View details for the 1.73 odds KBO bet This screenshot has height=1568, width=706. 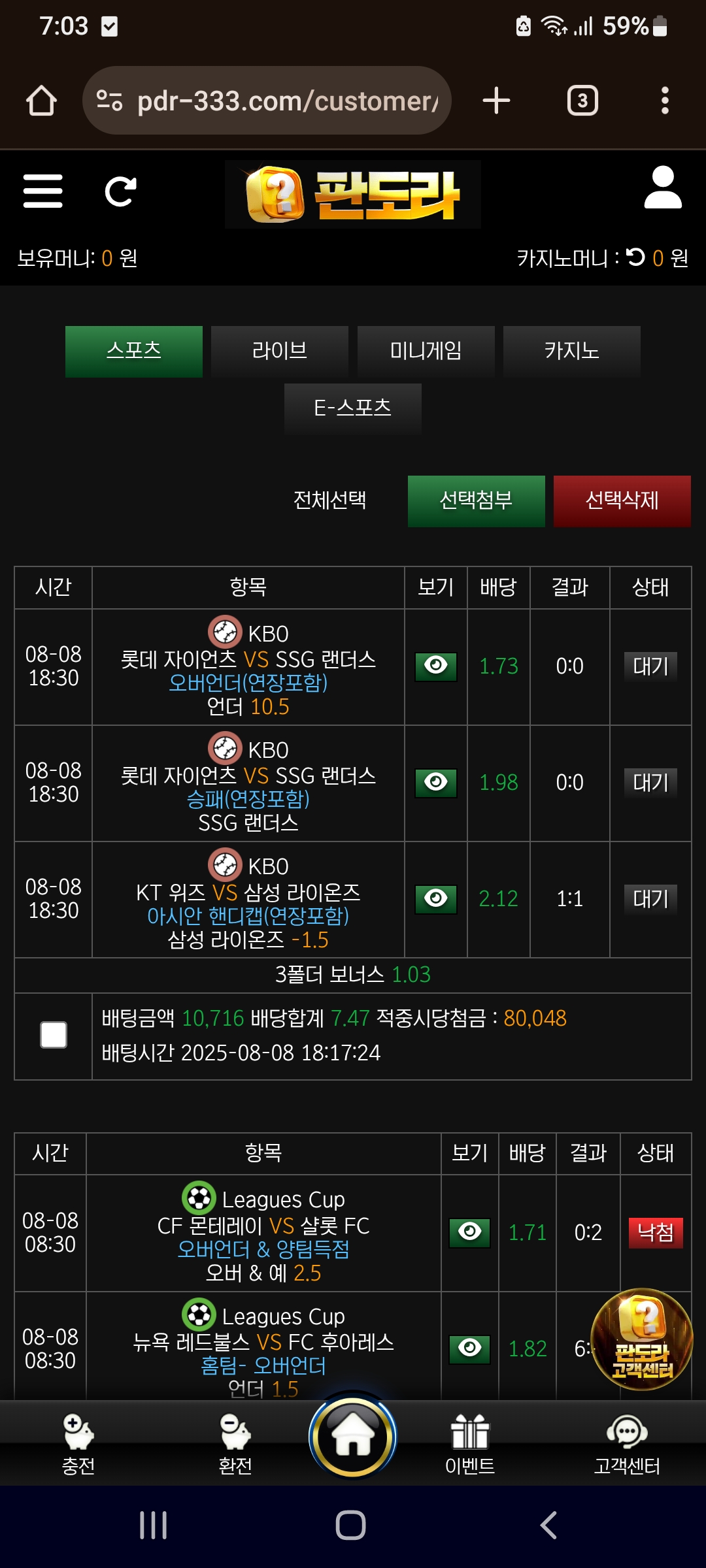click(x=436, y=666)
